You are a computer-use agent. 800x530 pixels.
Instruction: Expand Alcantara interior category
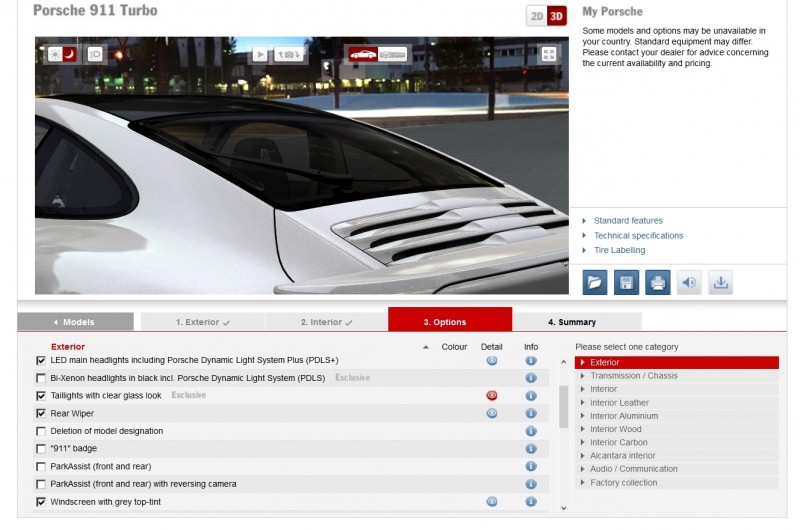pos(677,456)
